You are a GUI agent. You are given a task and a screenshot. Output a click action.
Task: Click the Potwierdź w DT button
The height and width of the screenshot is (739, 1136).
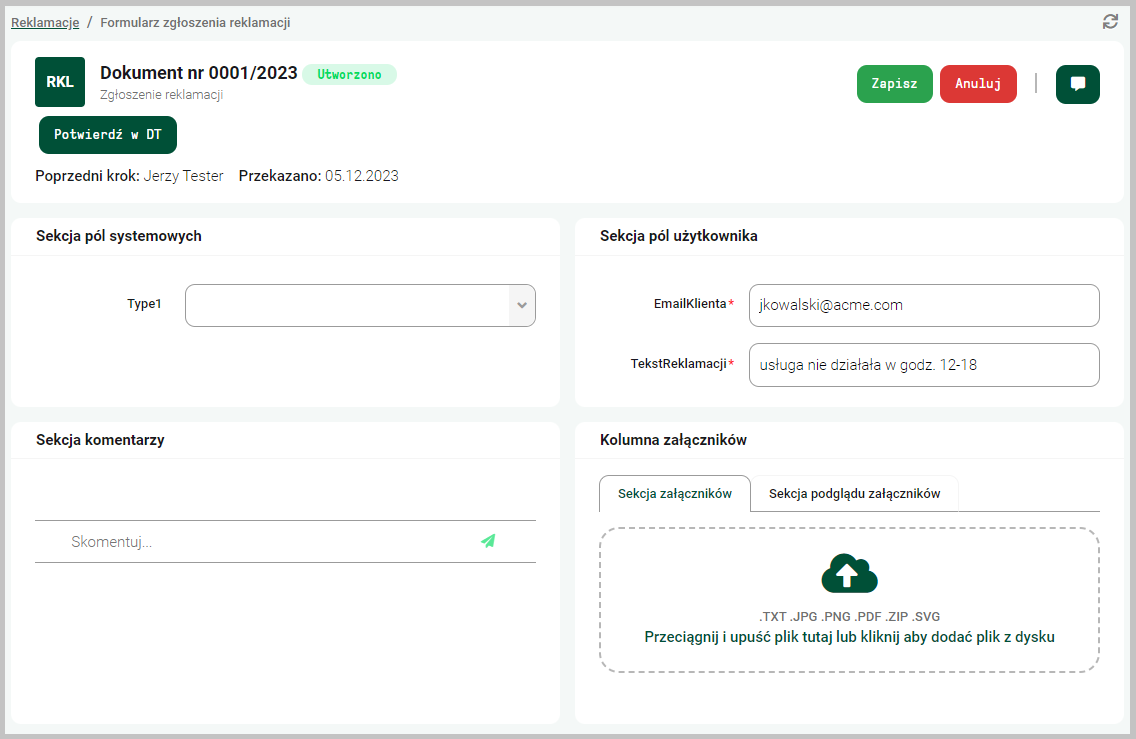108,135
